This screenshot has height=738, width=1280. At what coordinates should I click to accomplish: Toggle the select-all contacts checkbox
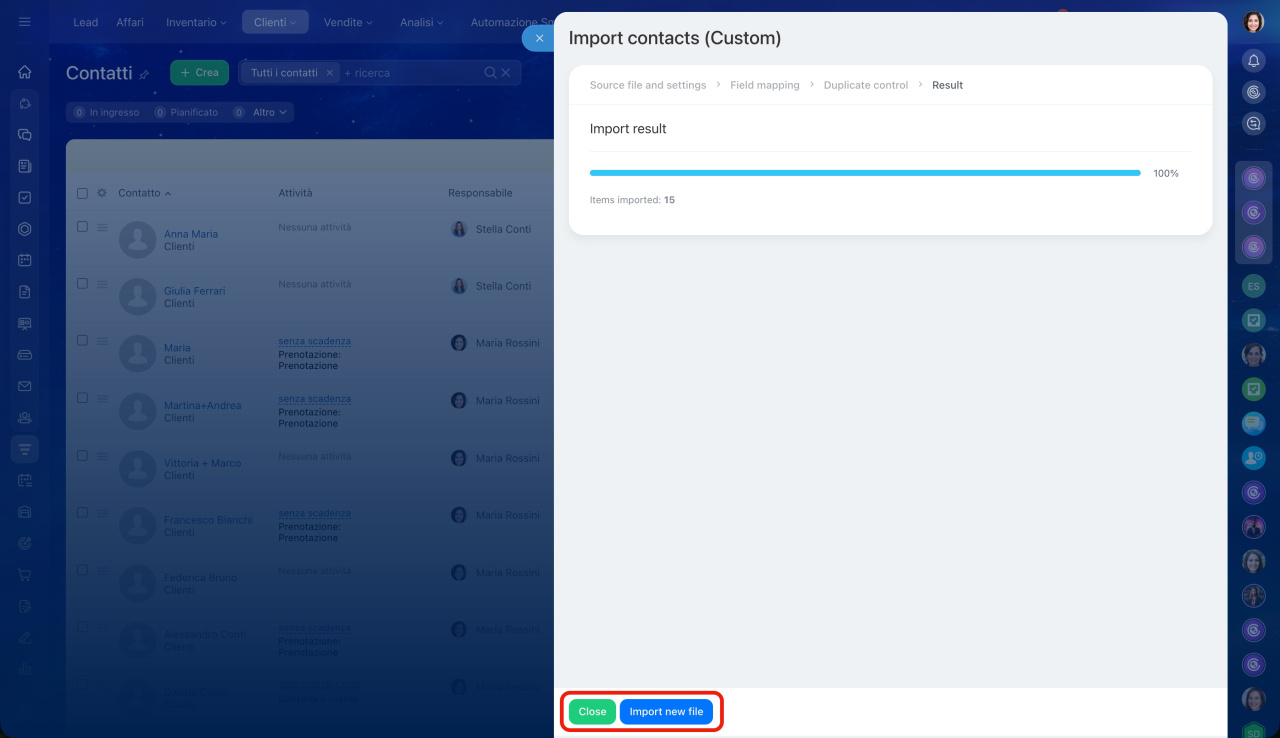tap(82, 193)
